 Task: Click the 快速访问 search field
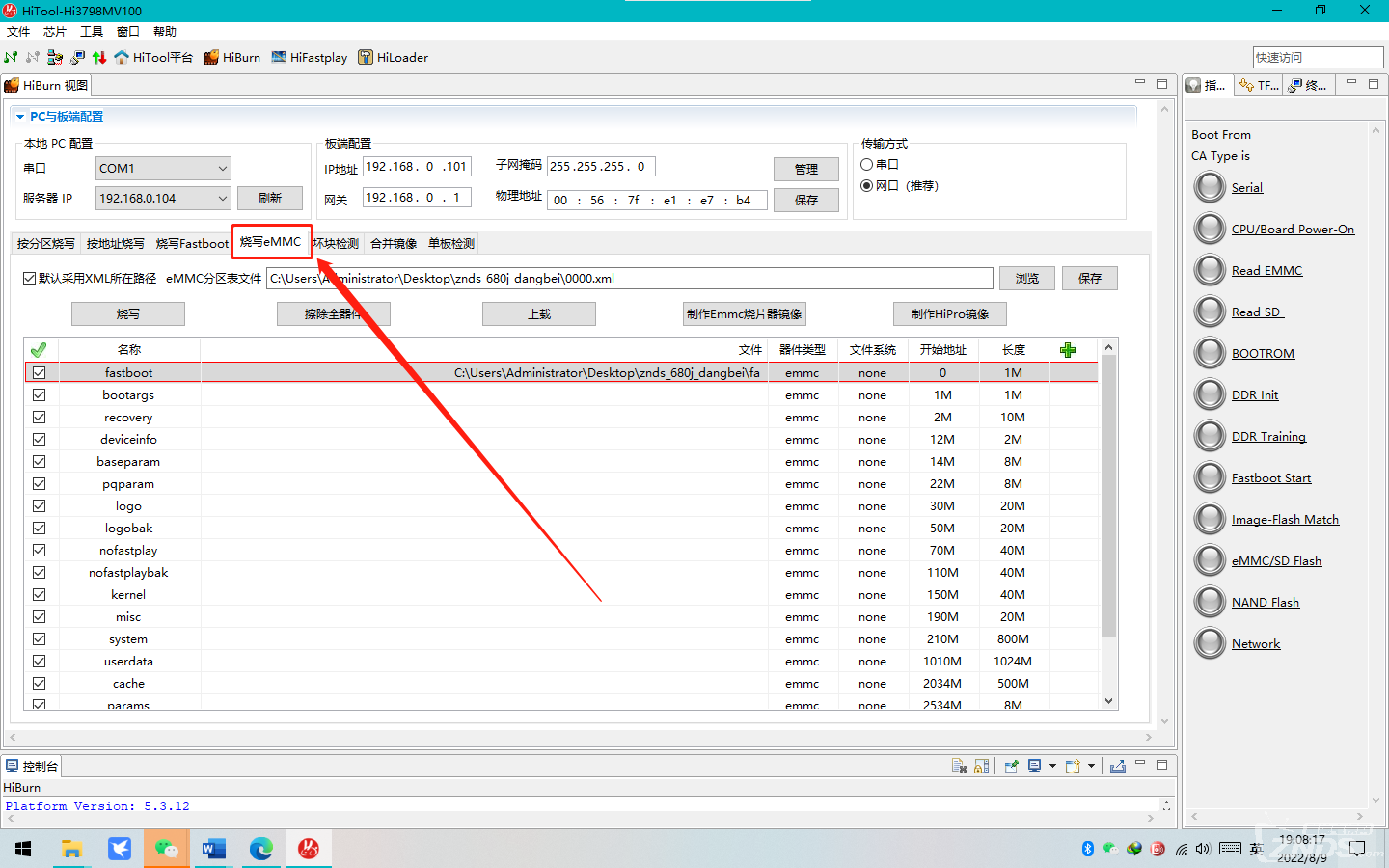coord(1318,57)
